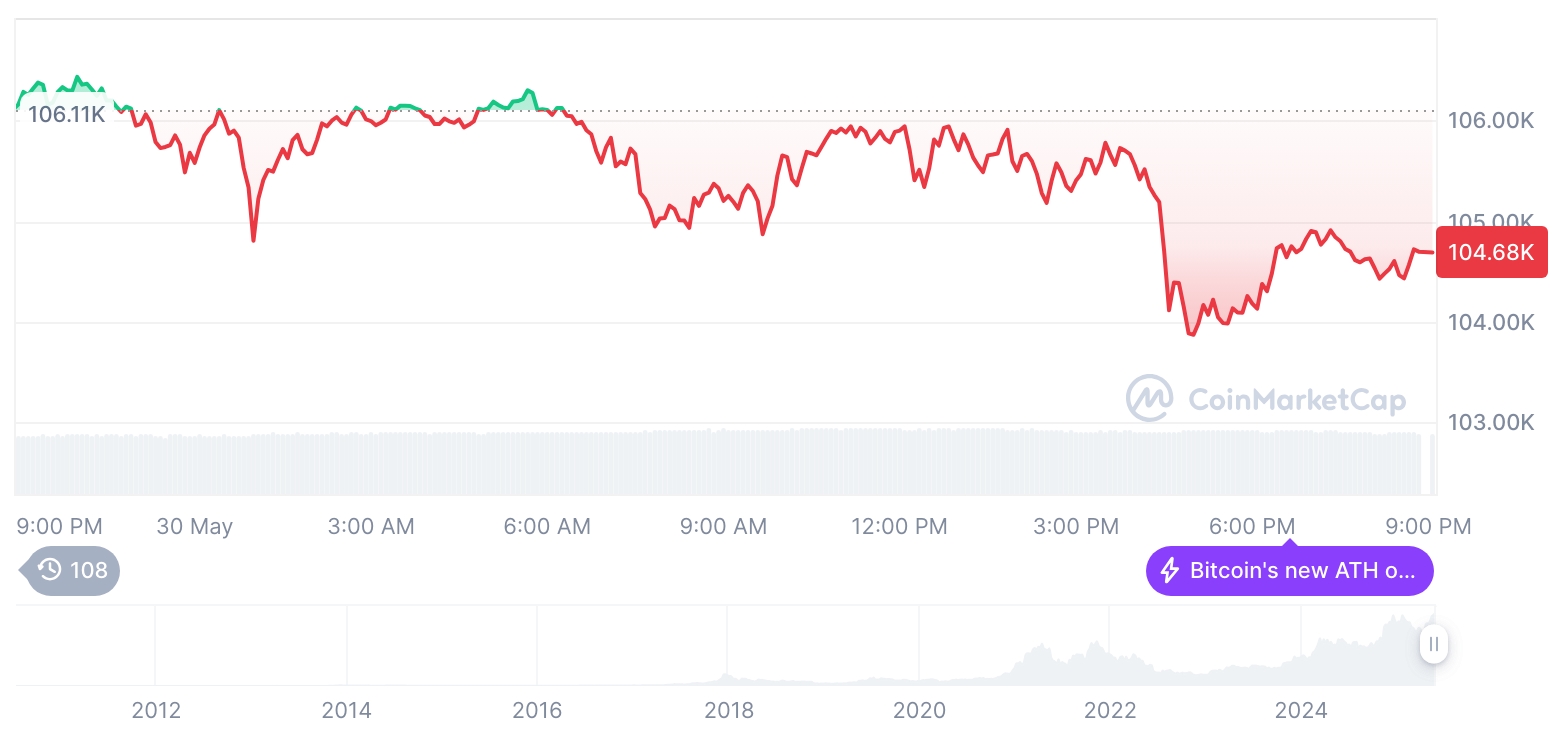The width and height of the screenshot is (1566, 732).
Task: Click the red 104.68K current price label
Action: (x=1491, y=252)
